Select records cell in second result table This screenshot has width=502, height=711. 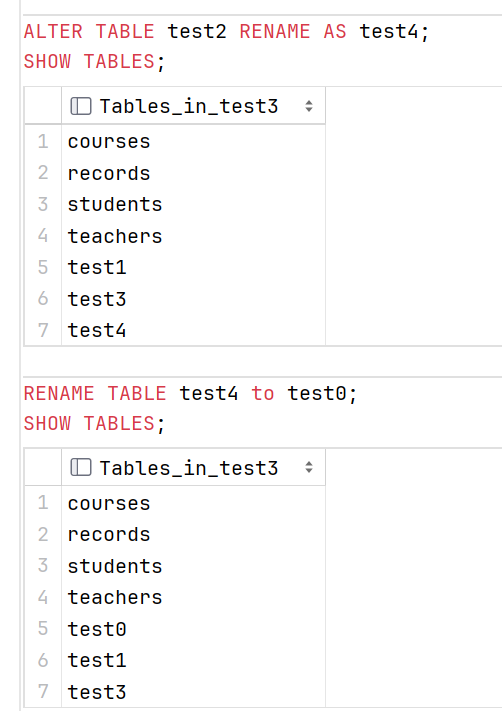[193, 535]
